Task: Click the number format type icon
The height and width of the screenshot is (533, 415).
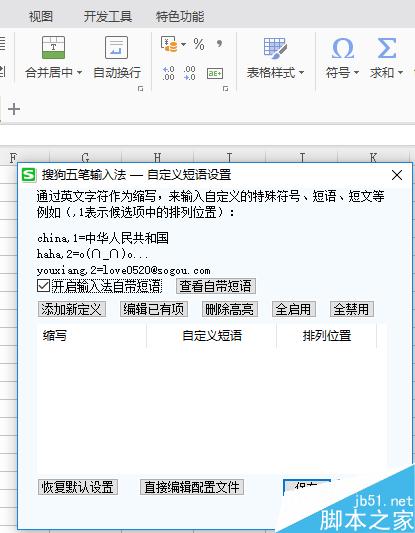Action: pos(215,73)
